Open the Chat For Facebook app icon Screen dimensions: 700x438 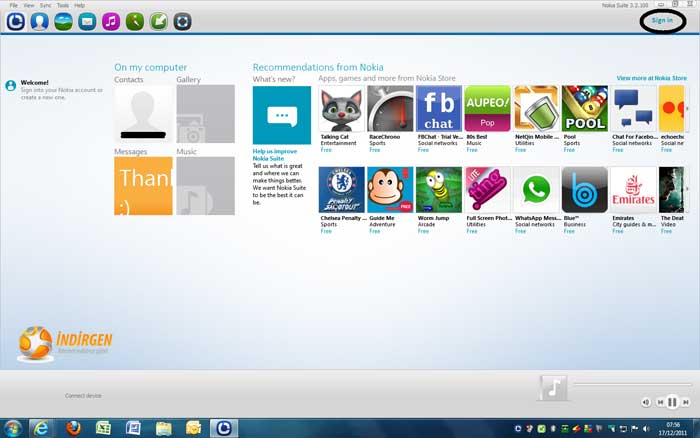tap(633, 108)
